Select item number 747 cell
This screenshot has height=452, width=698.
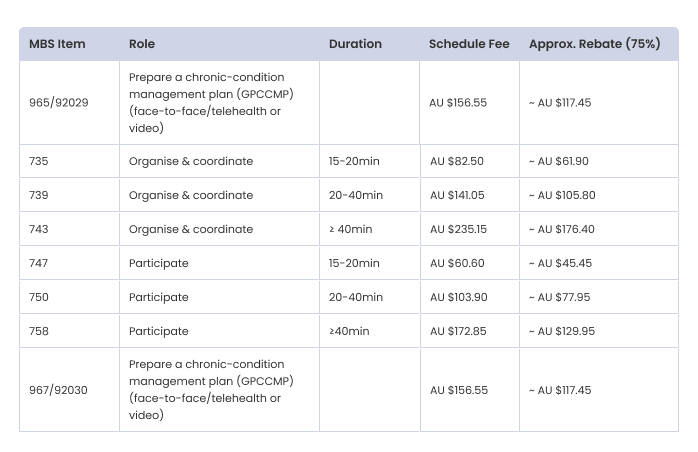pyautogui.click(x=40, y=263)
